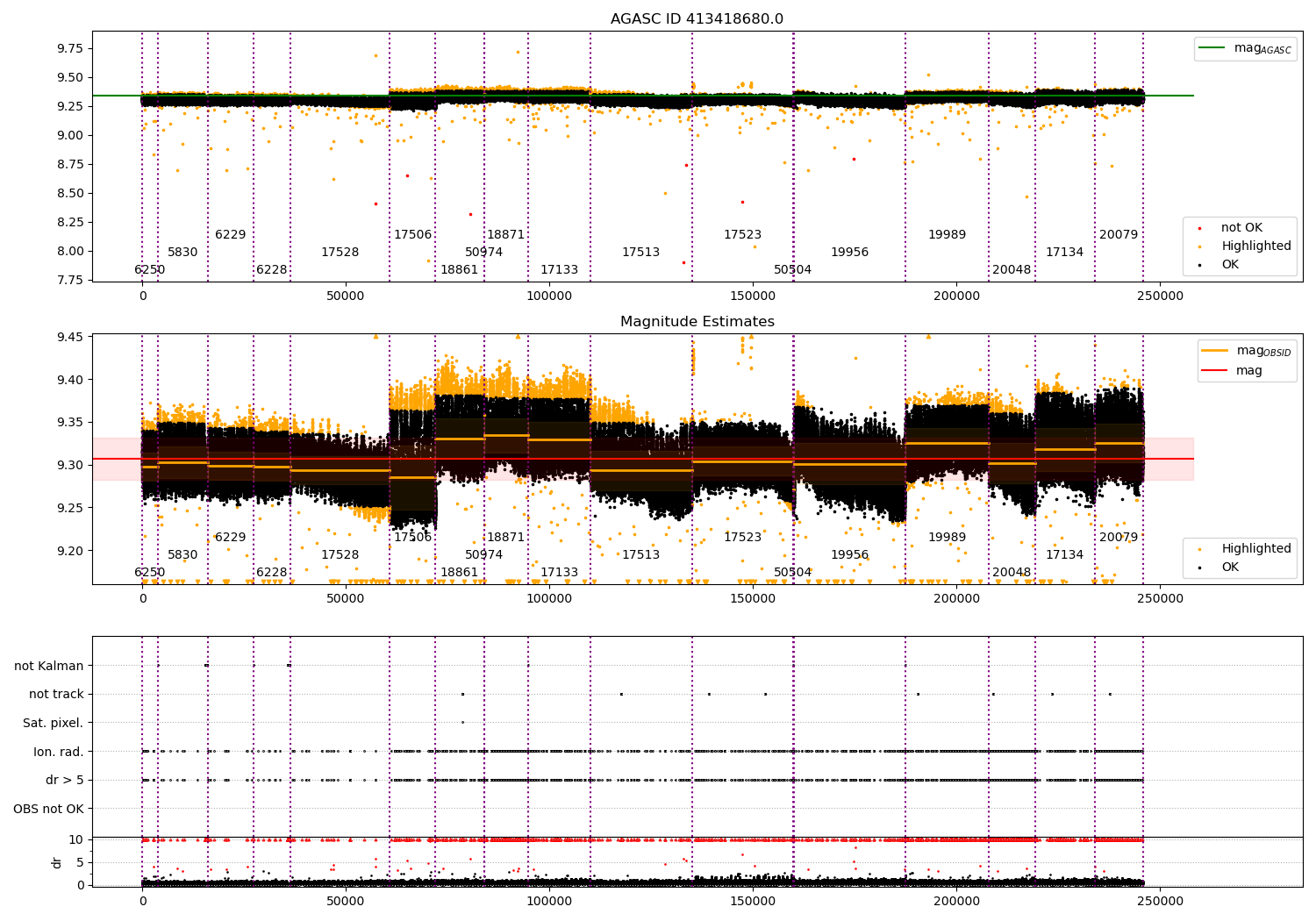Select the mag AGASC legend entry

pos(1245,48)
